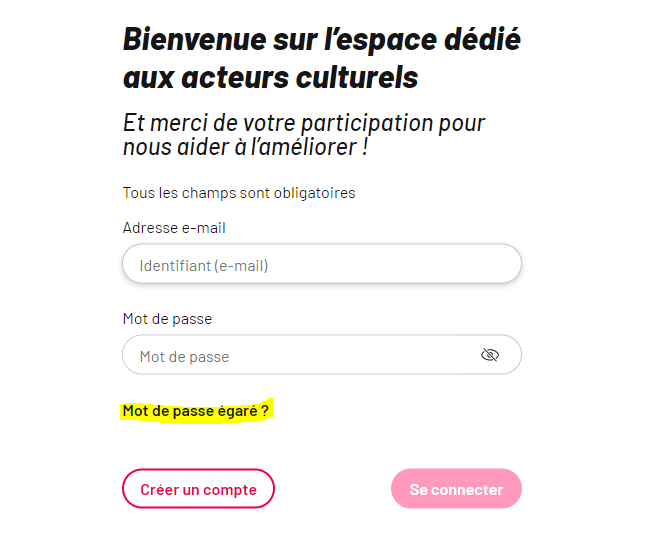The width and height of the screenshot is (658, 552).
Task: Open the 'Mot de passe égaré ?' link
Action: [x=196, y=411]
